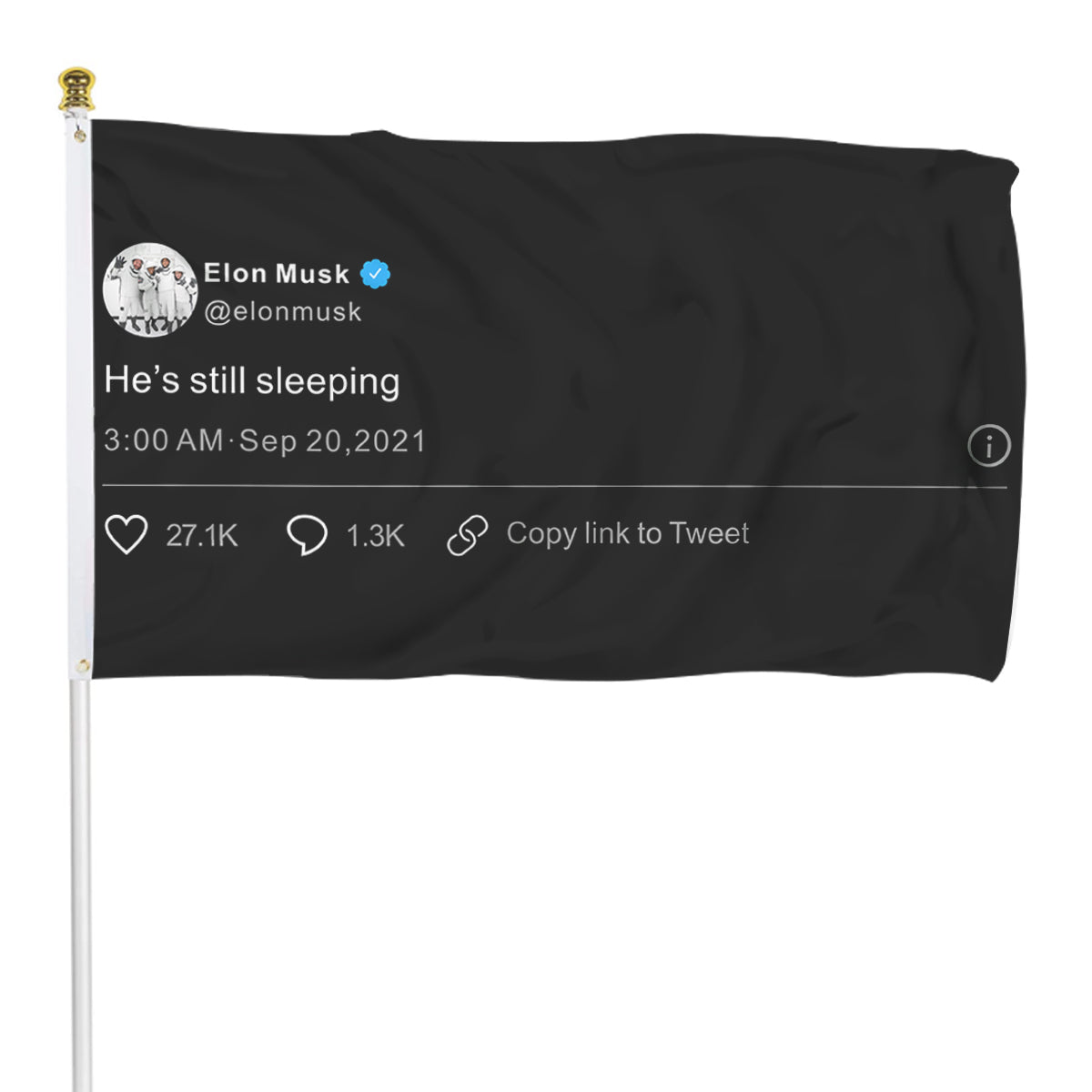Click the blue verified badge
The image size is (1092, 1092).
pyautogui.click(x=376, y=273)
